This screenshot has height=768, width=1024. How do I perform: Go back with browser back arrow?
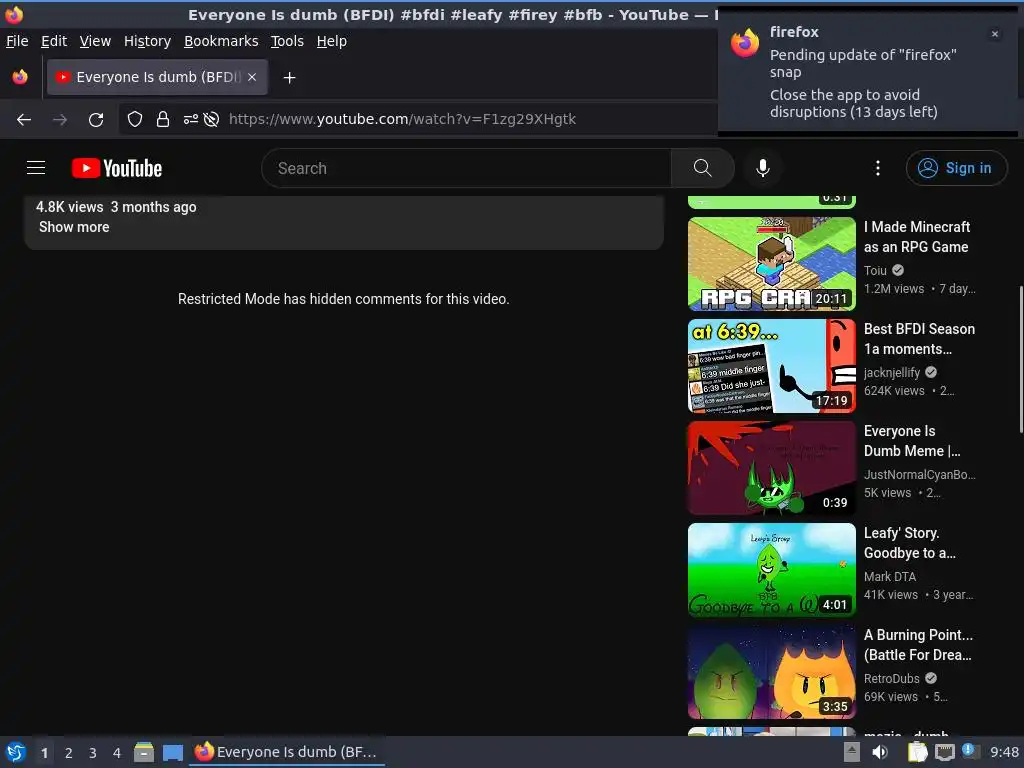pyautogui.click(x=24, y=120)
